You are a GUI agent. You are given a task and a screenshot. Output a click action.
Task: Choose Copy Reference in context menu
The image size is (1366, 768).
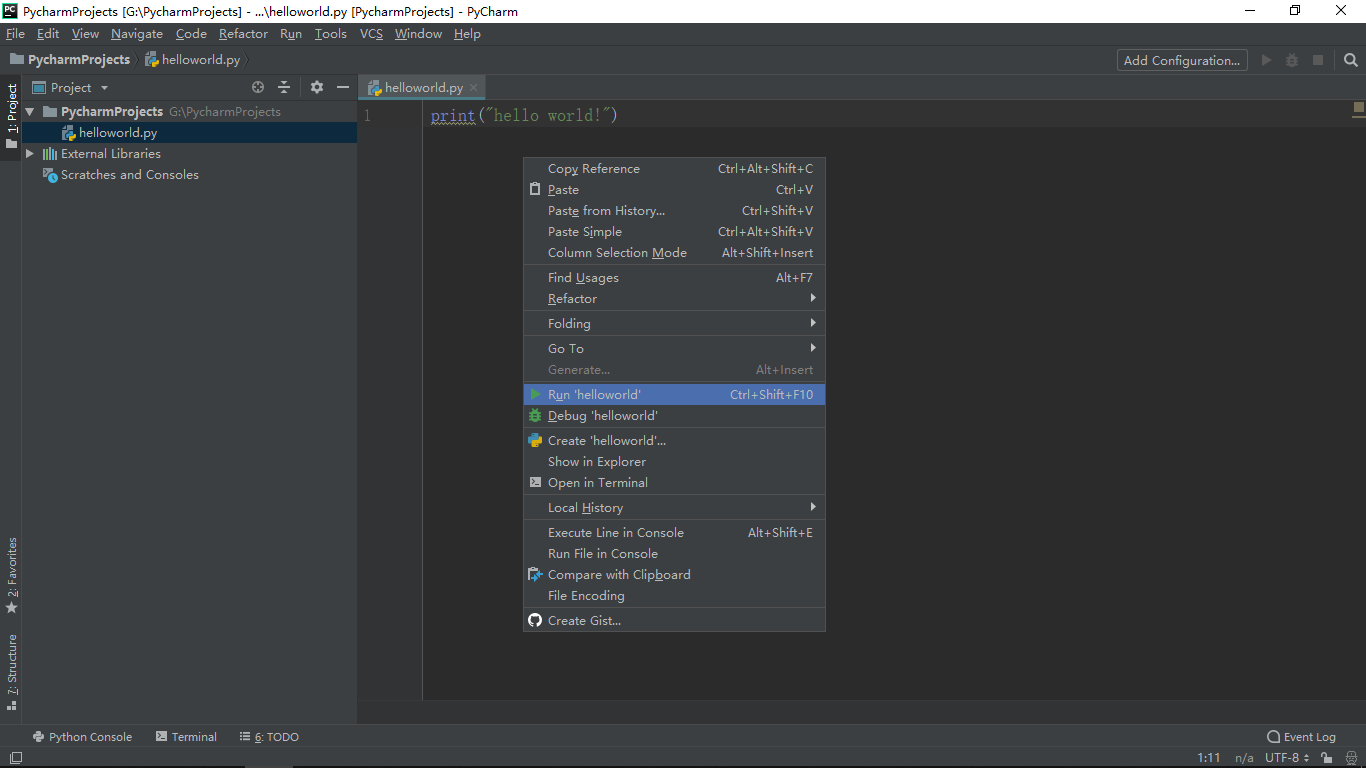tap(674, 169)
